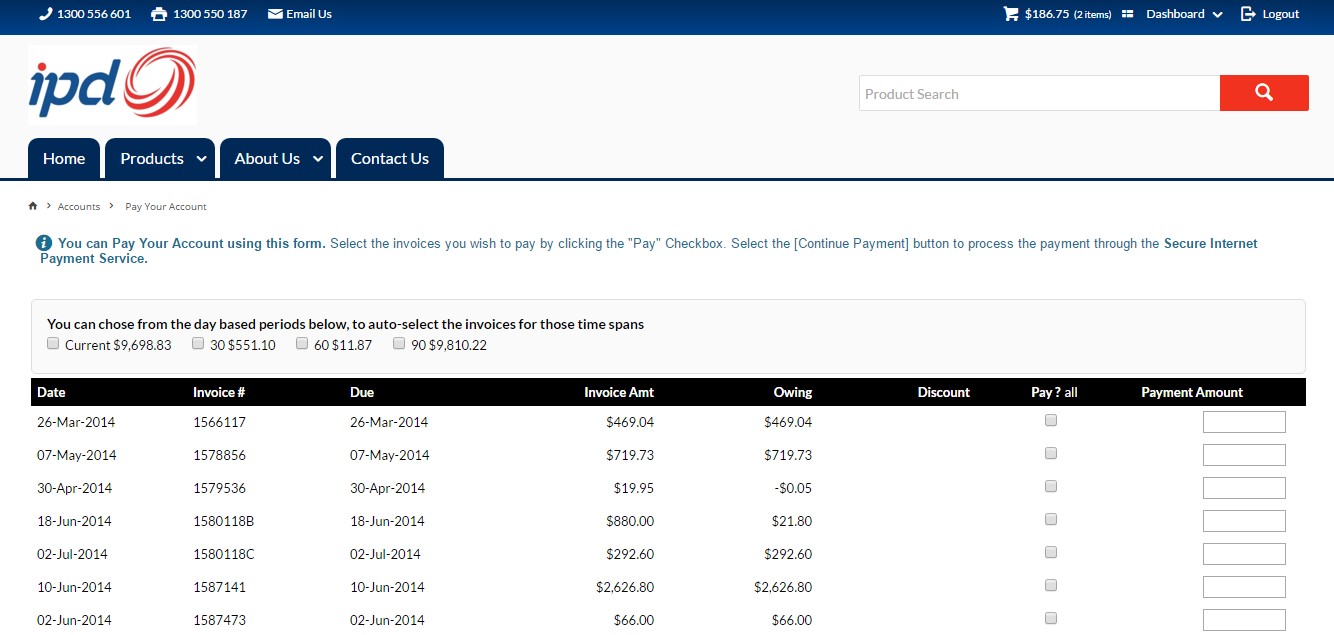The width and height of the screenshot is (1334, 635).
Task: Go to the Home tab
Action: 64,159
